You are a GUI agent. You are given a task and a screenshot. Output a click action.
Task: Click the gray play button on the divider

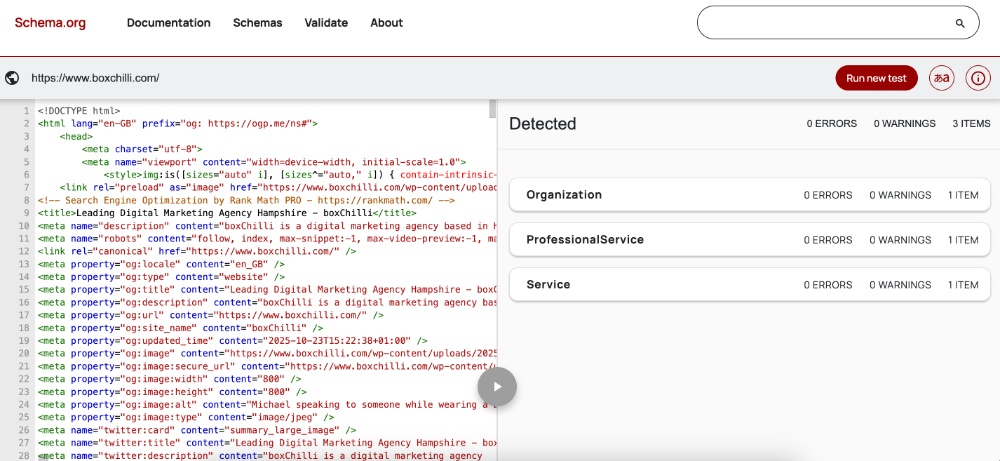coord(497,386)
